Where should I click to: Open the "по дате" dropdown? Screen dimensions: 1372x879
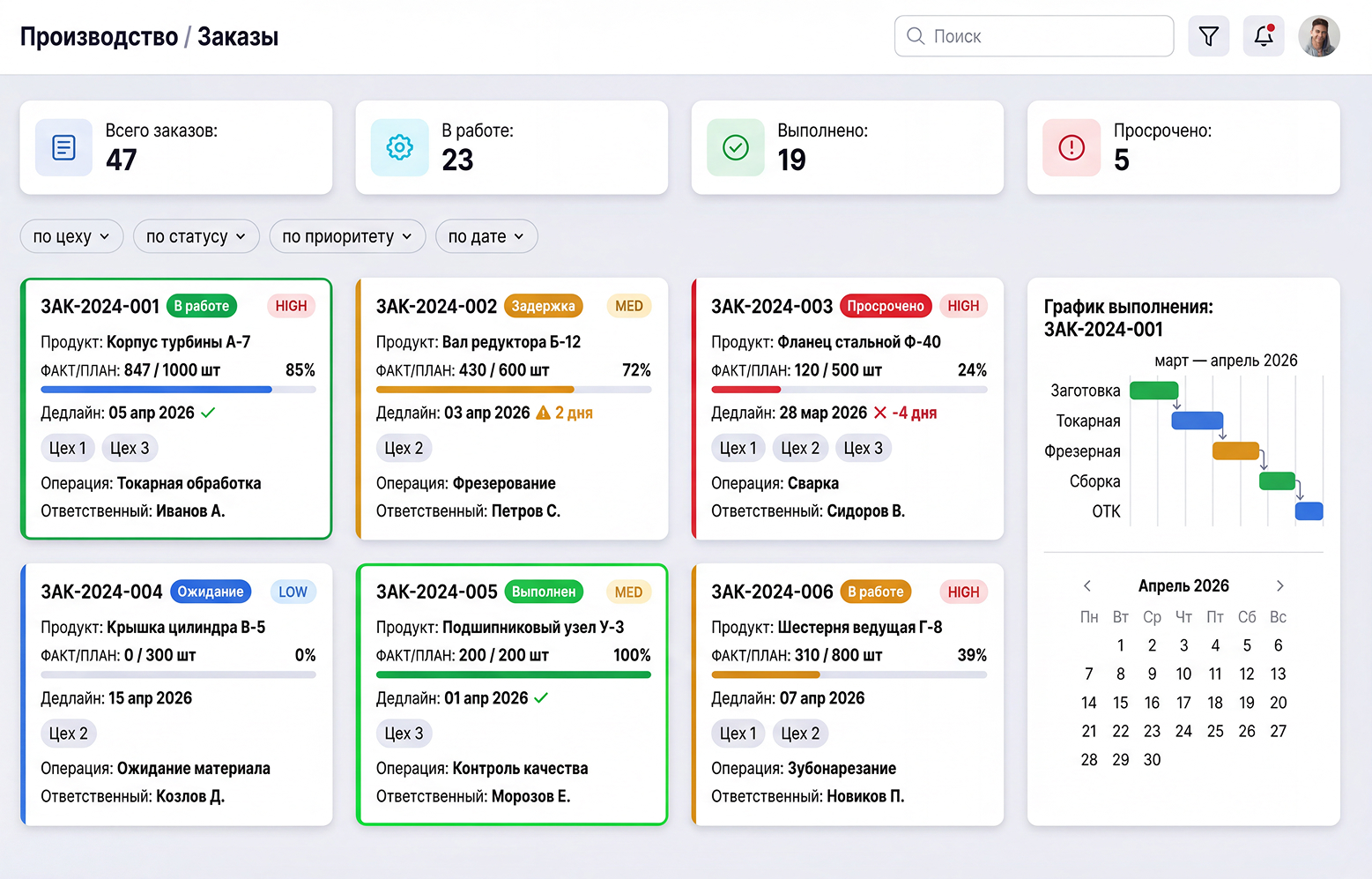click(x=486, y=236)
